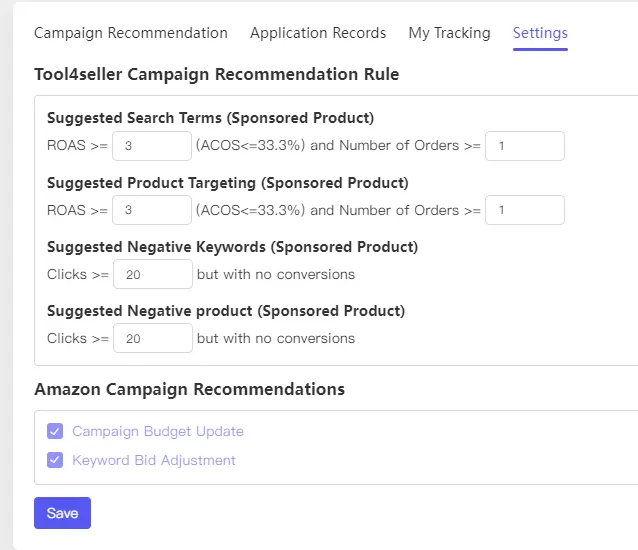The image size is (638, 550).
Task: Click the Campaign Budget Update label text
Action: [x=158, y=432]
